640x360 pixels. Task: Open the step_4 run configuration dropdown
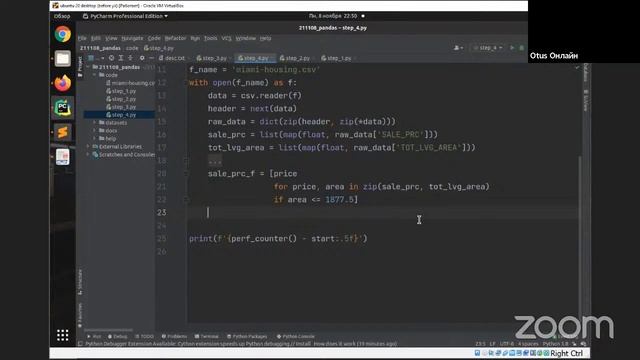click(x=488, y=48)
